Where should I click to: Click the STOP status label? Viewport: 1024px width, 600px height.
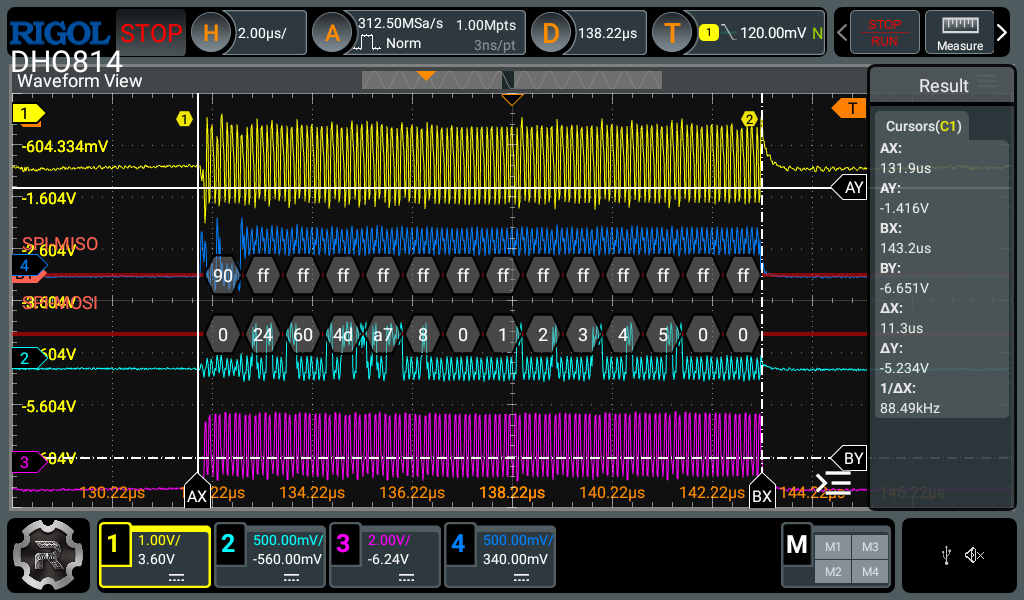151,33
